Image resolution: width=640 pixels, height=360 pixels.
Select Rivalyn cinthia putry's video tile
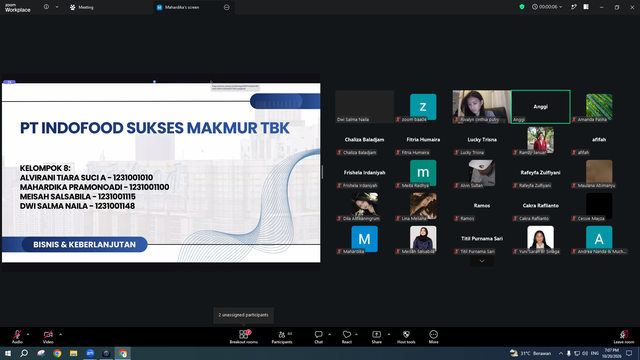pyautogui.click(x=482, y=107)
